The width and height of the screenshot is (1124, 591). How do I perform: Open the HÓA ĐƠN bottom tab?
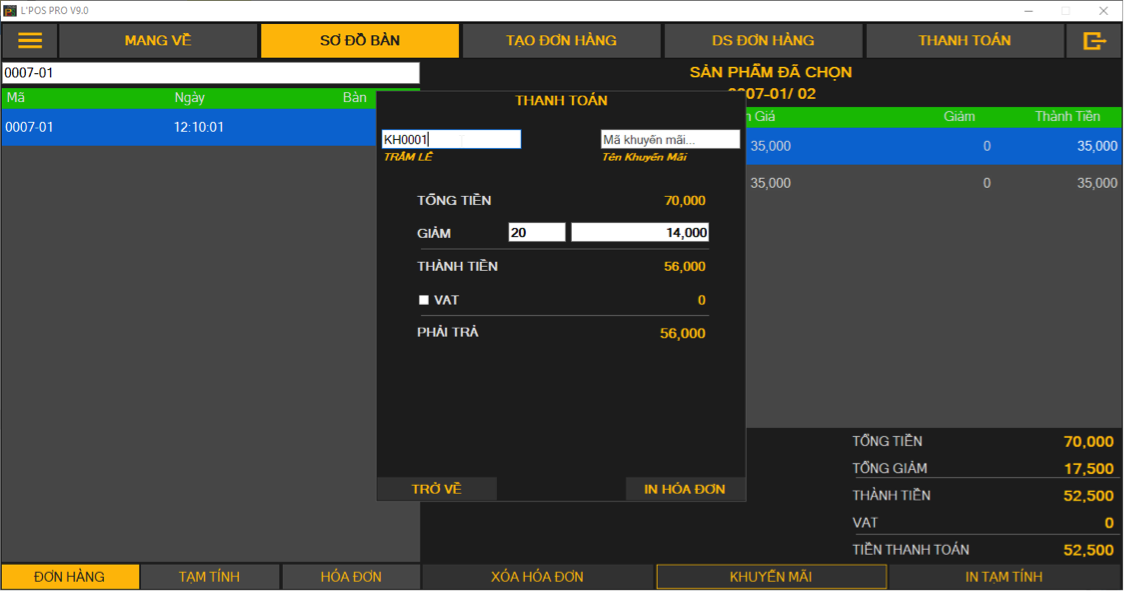(x=352, y=577)
